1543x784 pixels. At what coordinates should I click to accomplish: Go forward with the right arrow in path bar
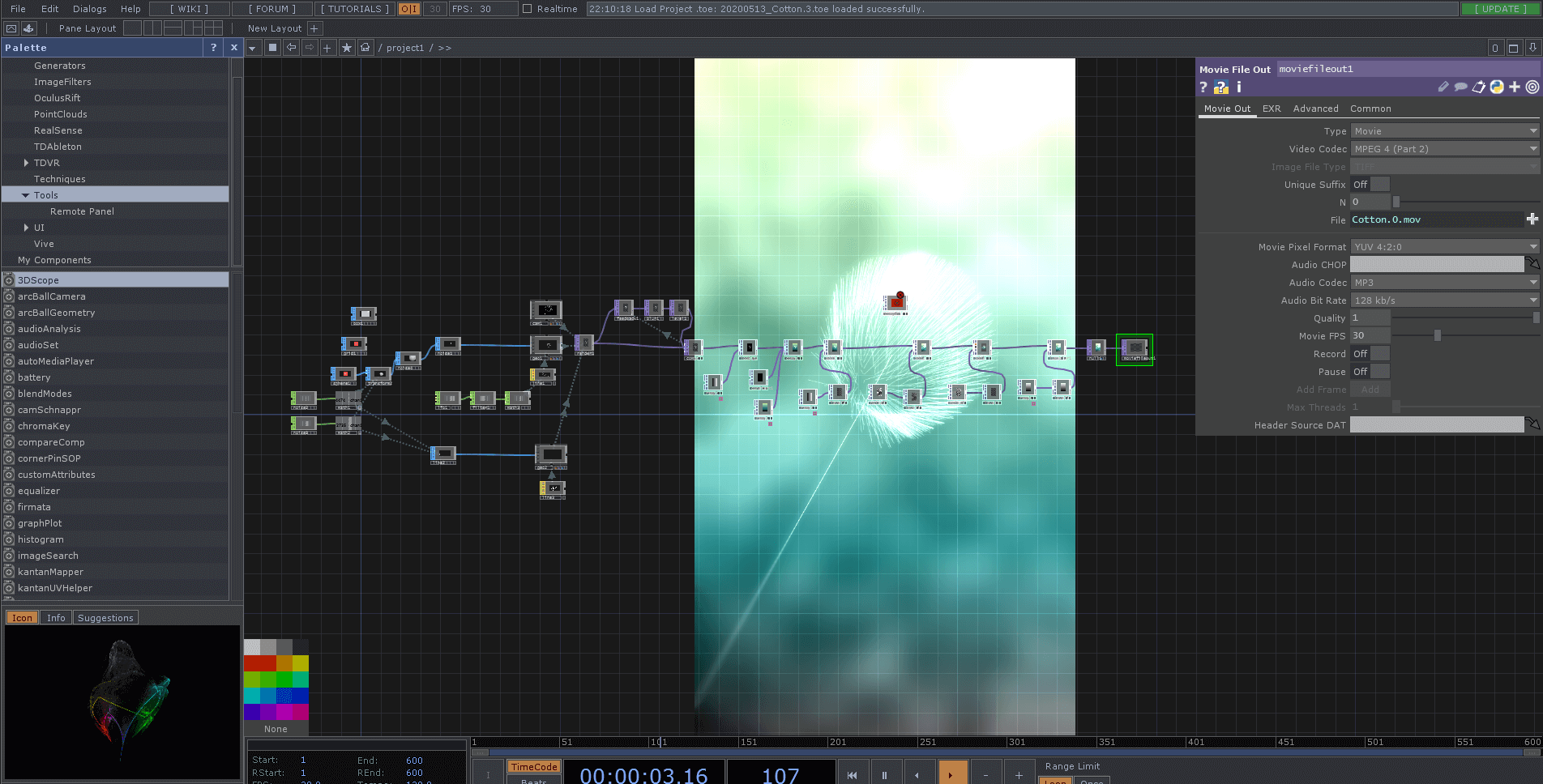coord(310,48)
